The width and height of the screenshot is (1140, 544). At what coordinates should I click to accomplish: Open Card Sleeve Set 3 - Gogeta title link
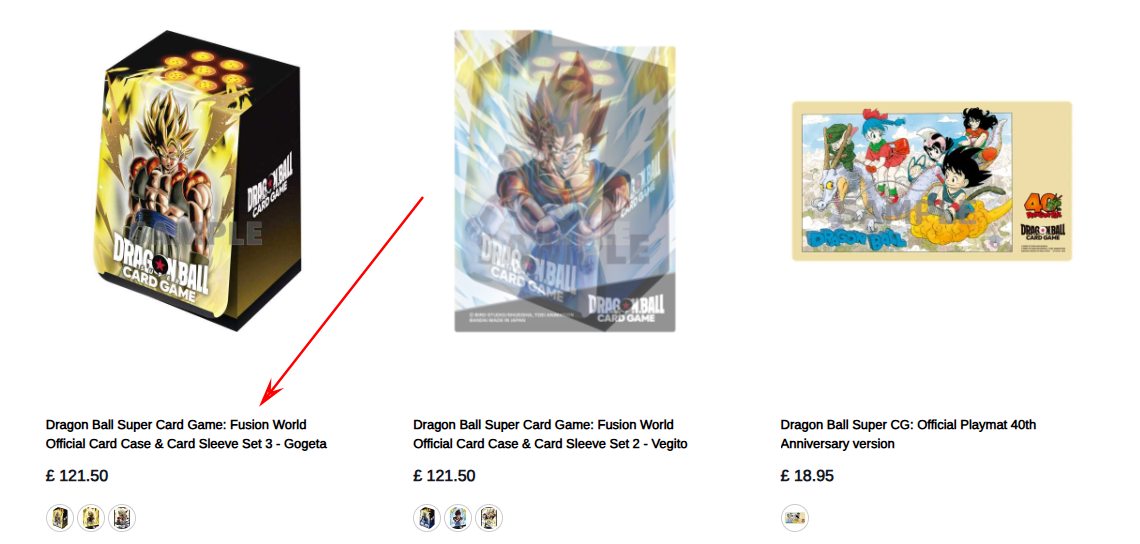pos(186,433)
